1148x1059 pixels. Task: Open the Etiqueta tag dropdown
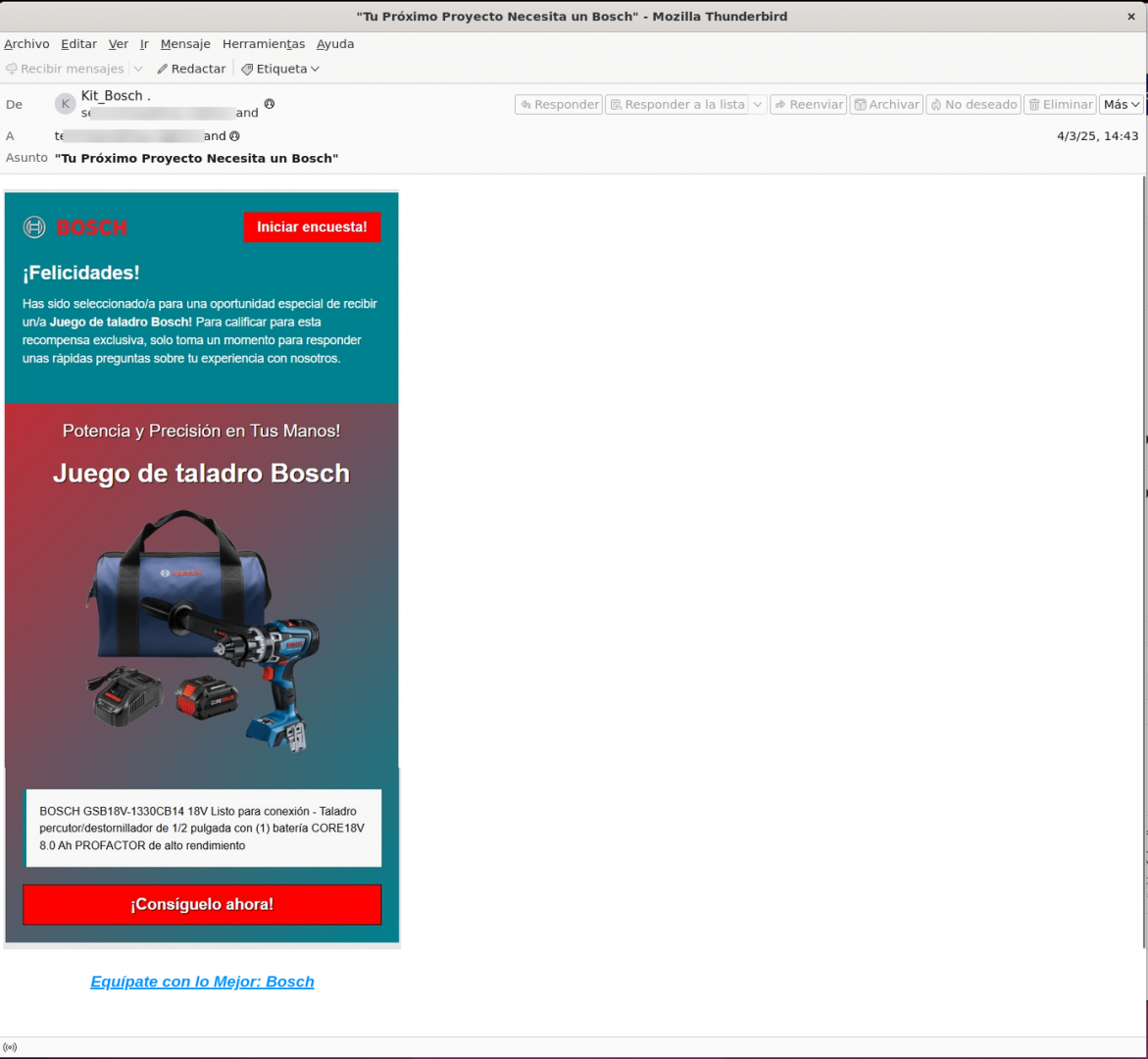click(x=280, y=69)
